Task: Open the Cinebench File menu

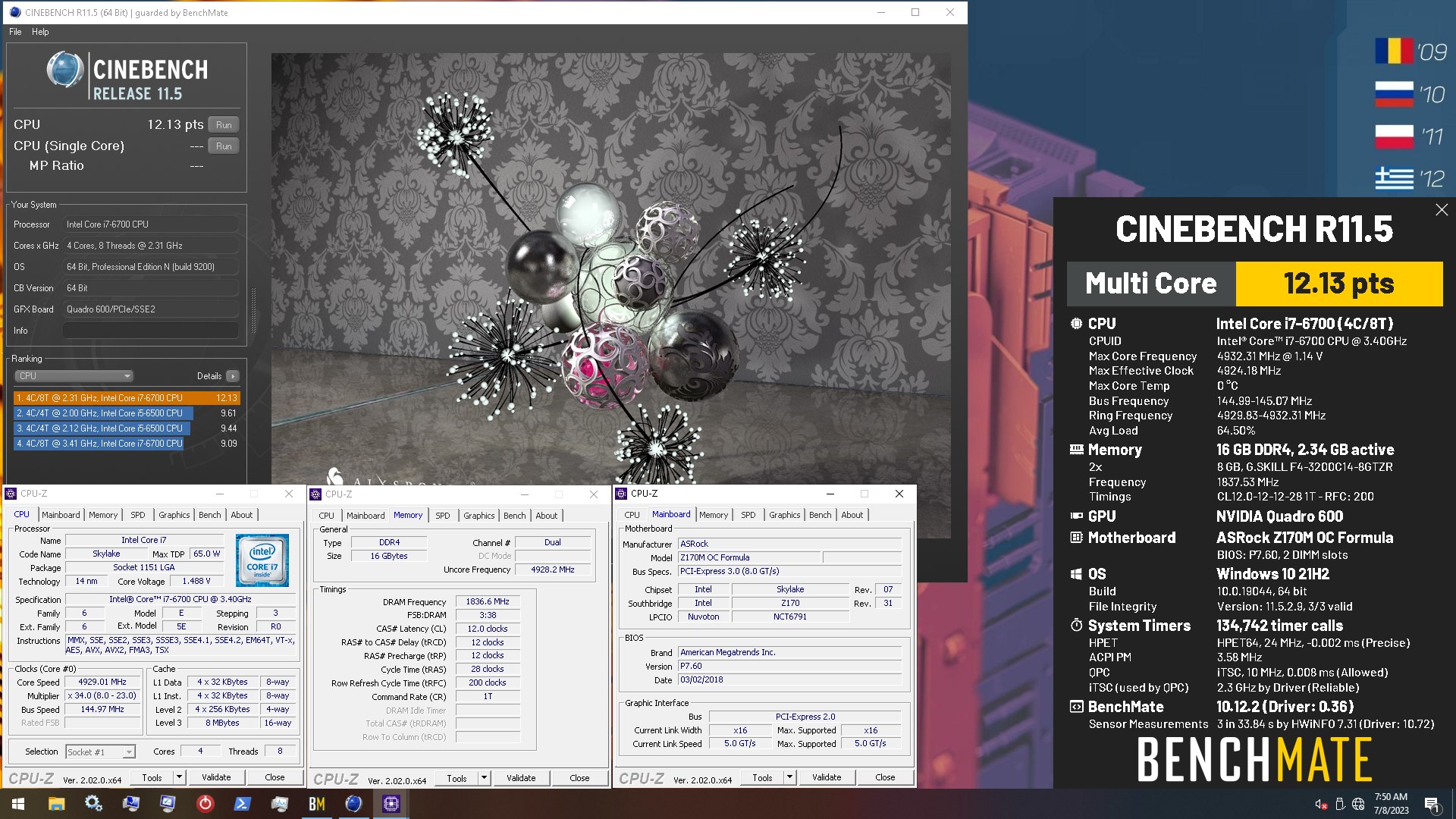Action: (x=15, y=32)
